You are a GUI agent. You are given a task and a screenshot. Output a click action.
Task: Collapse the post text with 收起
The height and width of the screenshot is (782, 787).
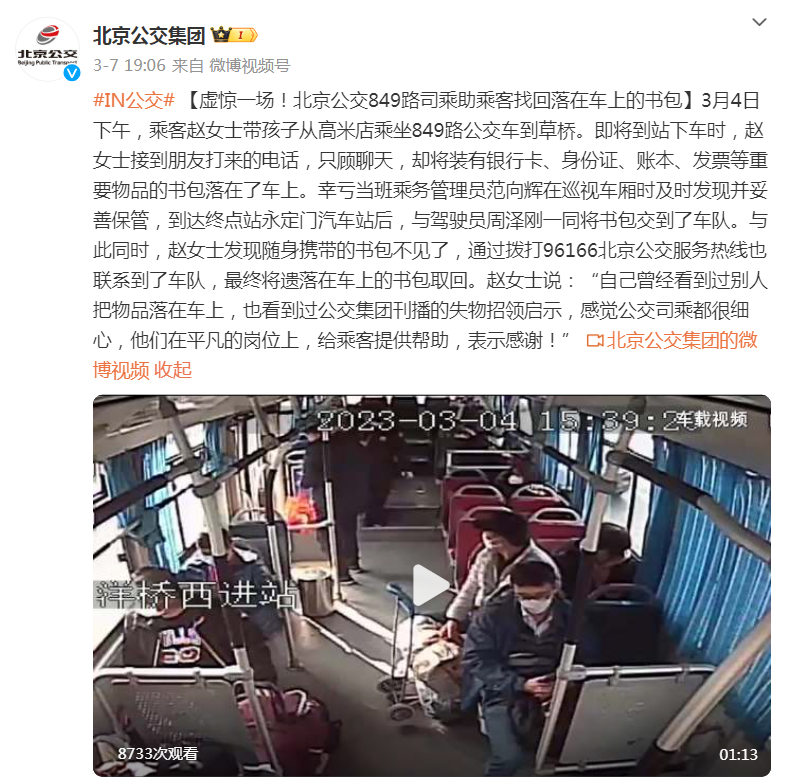coord(173,370)
